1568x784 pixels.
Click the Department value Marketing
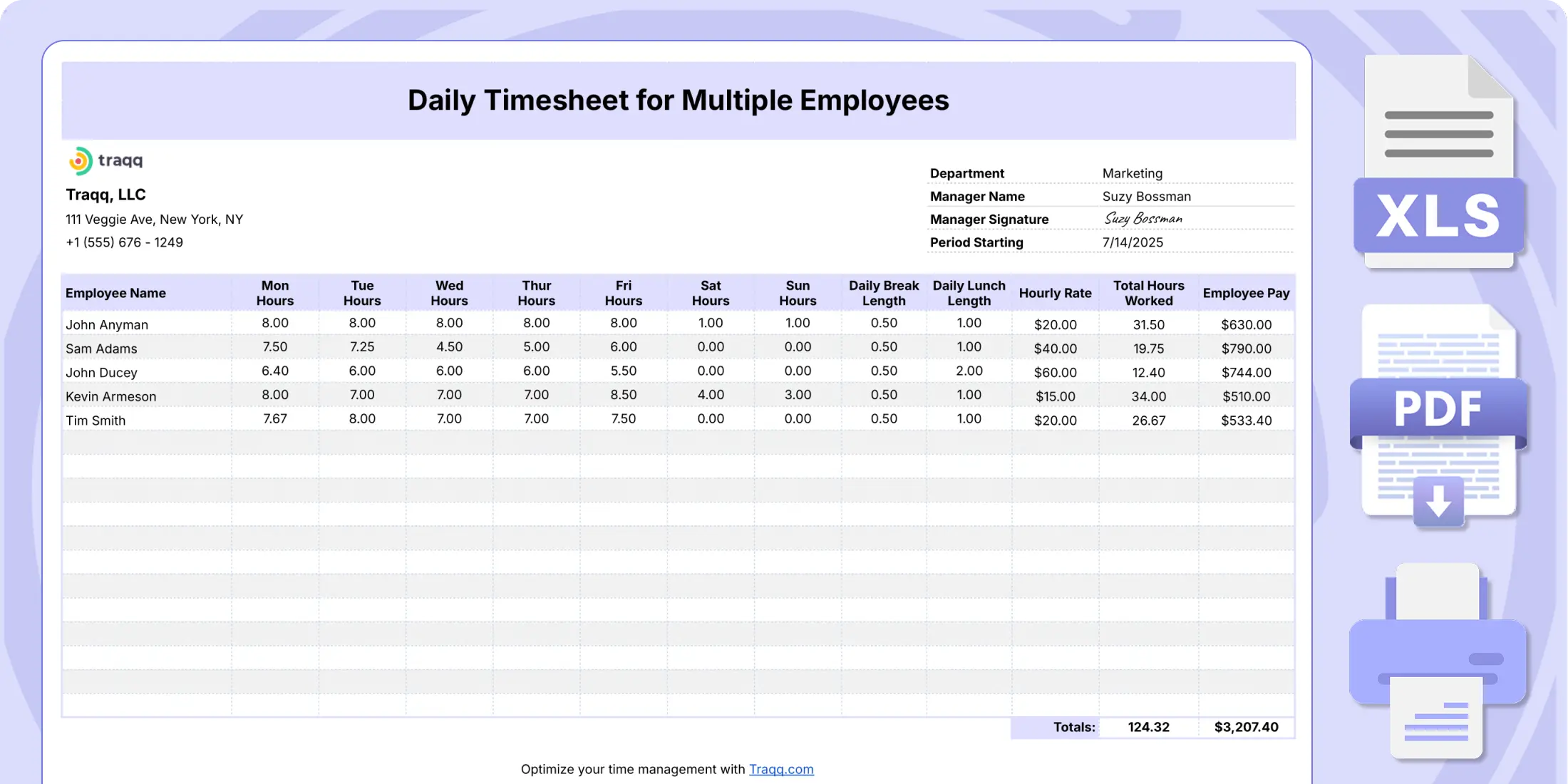tap(1132, 173)
